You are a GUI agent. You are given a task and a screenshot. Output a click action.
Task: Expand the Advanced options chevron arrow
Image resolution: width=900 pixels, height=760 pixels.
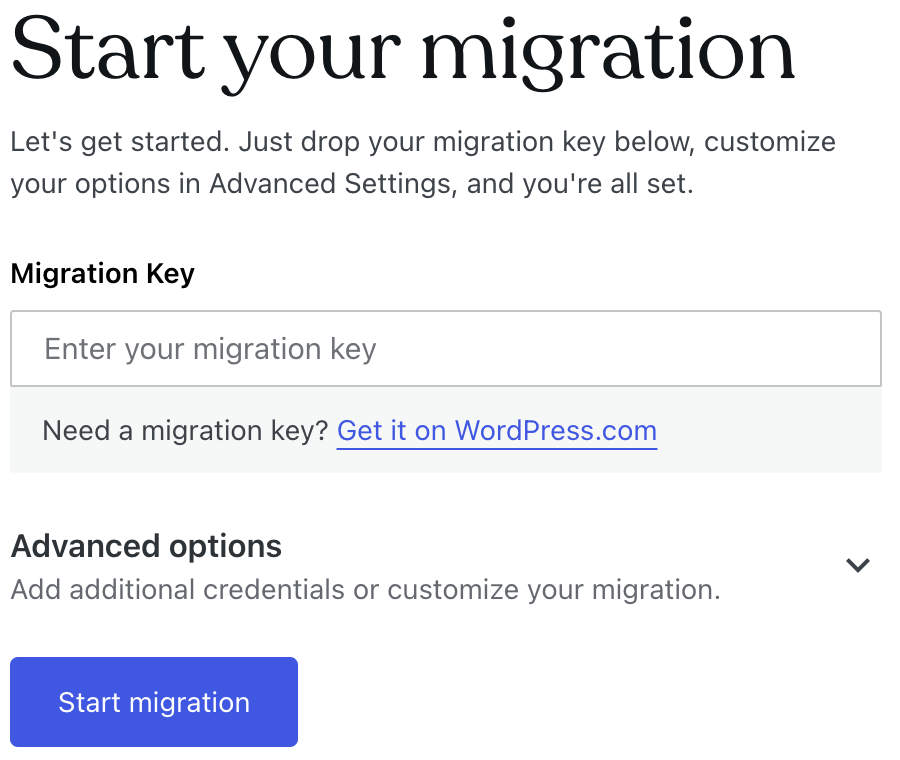coord(857,565)
